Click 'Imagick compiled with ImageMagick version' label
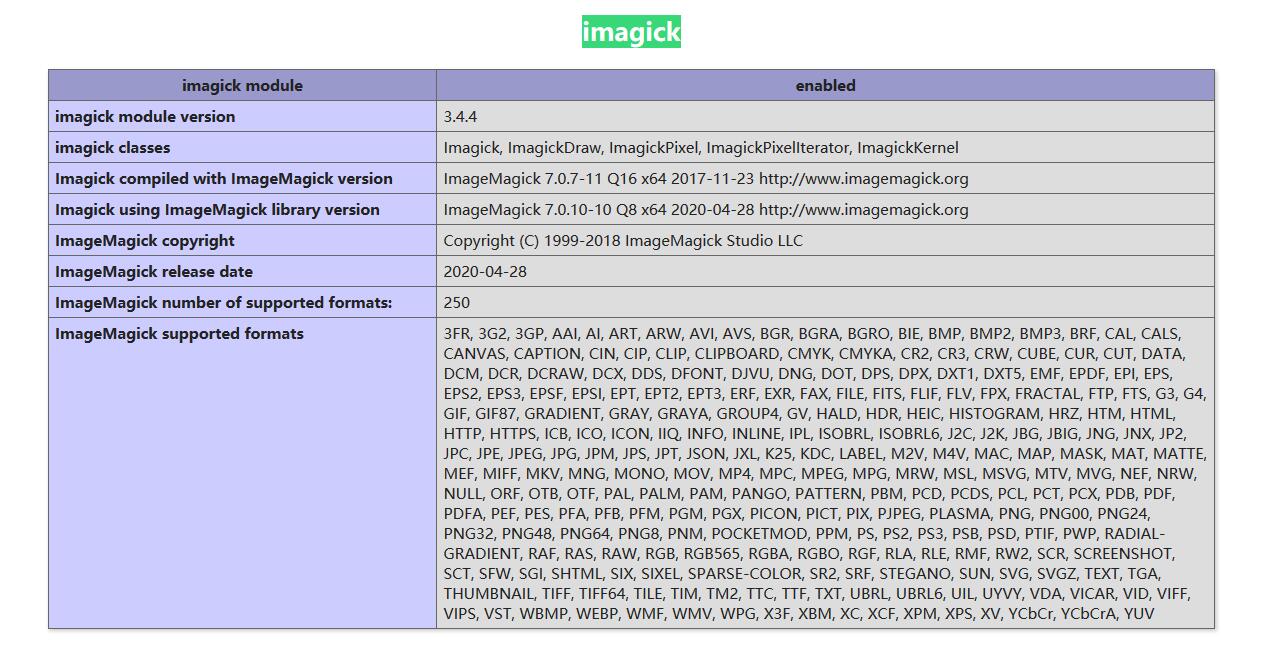The width and height of the screenshot is (1266, 647). click(224, 179)
